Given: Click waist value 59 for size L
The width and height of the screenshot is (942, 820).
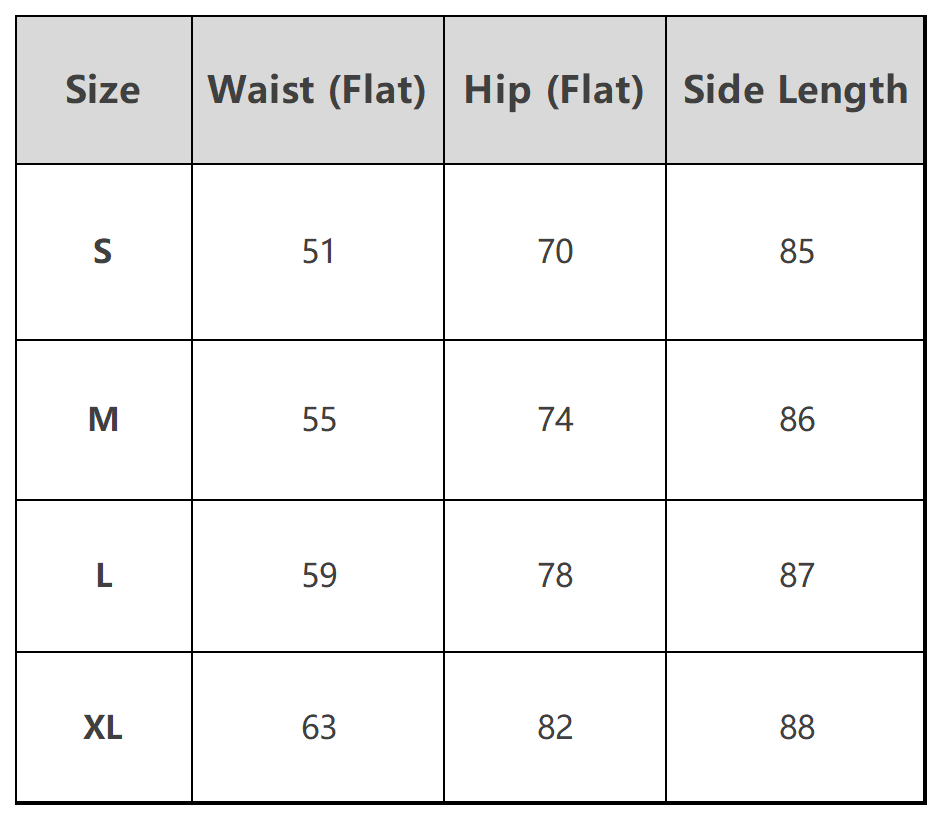Looking at the screenshot, I should click(x=318, y=575).
